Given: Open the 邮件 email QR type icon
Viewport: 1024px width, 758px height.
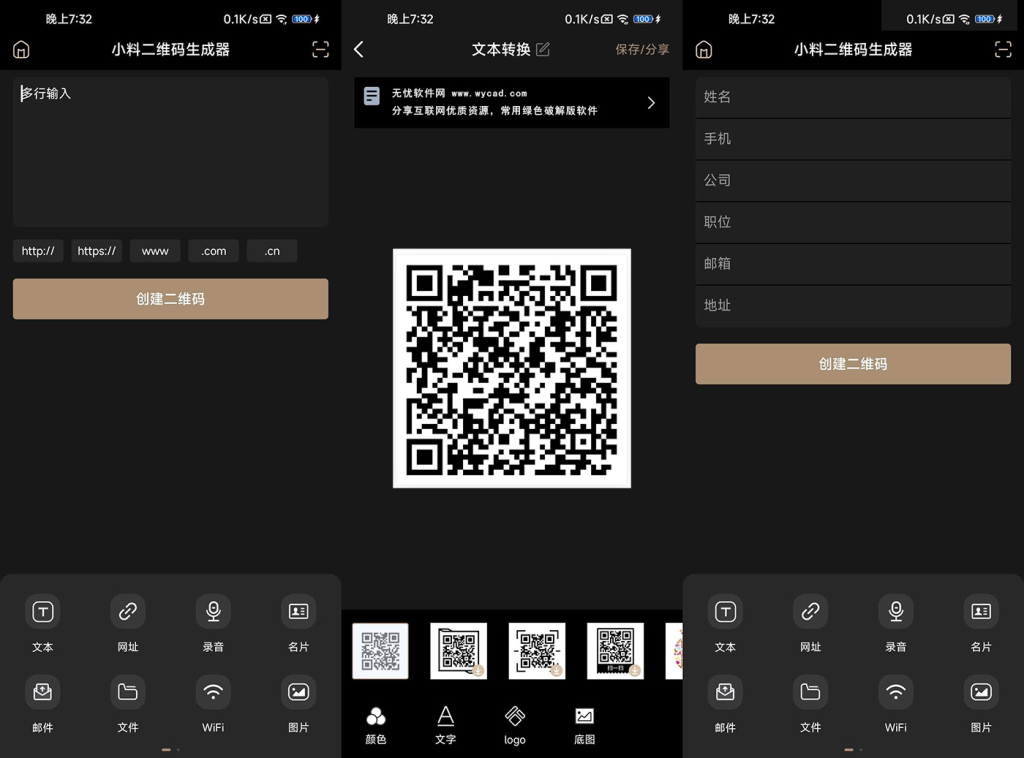Looking at the screenshot, I should 42,691.
